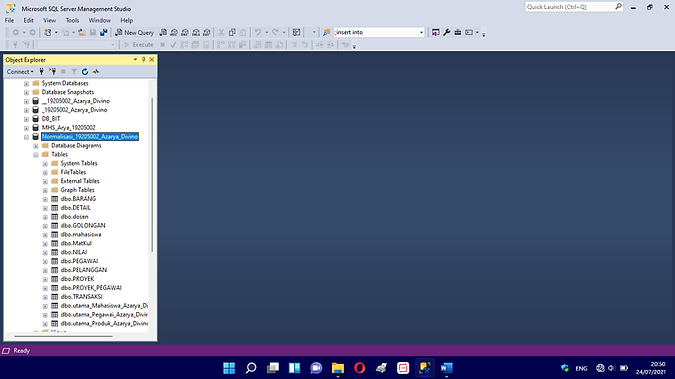This screenshot has height=379, width=675.
Task: Click the Connect Object Explorer plug icon
Action: pyautogui.click(x=41, y=71)
